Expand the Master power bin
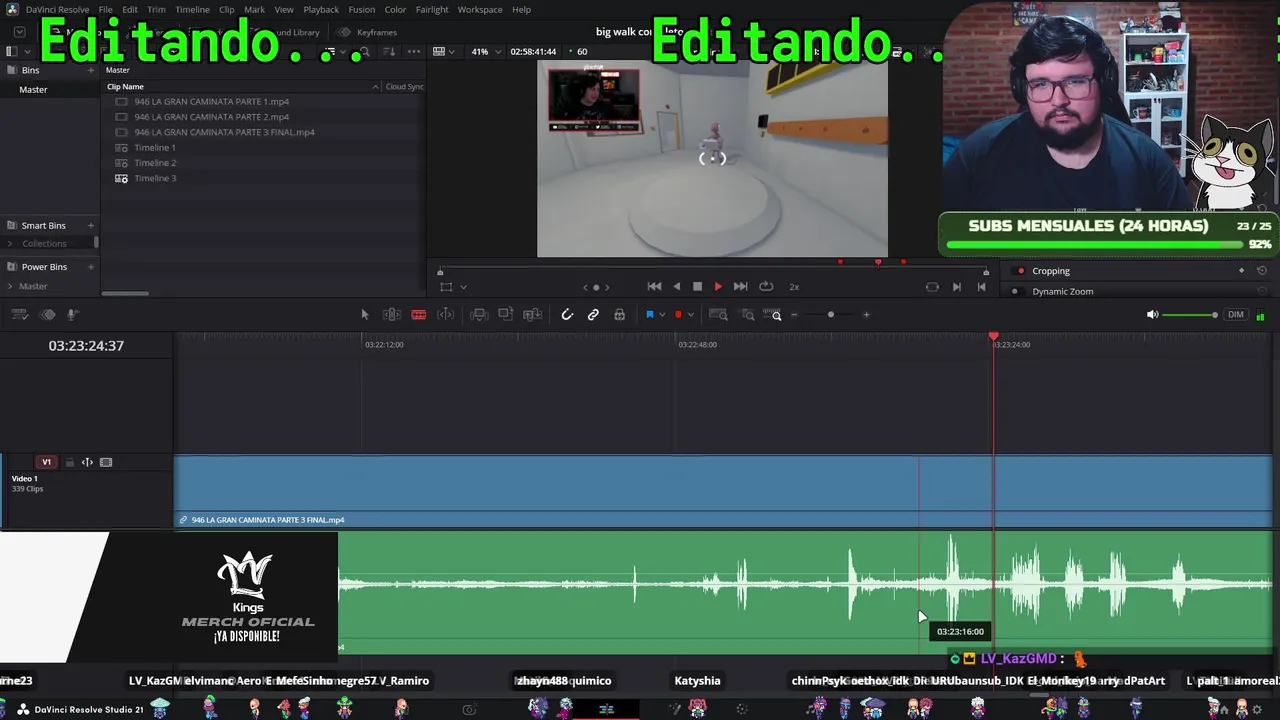The image size is (1280, 720). coord(10,287)
